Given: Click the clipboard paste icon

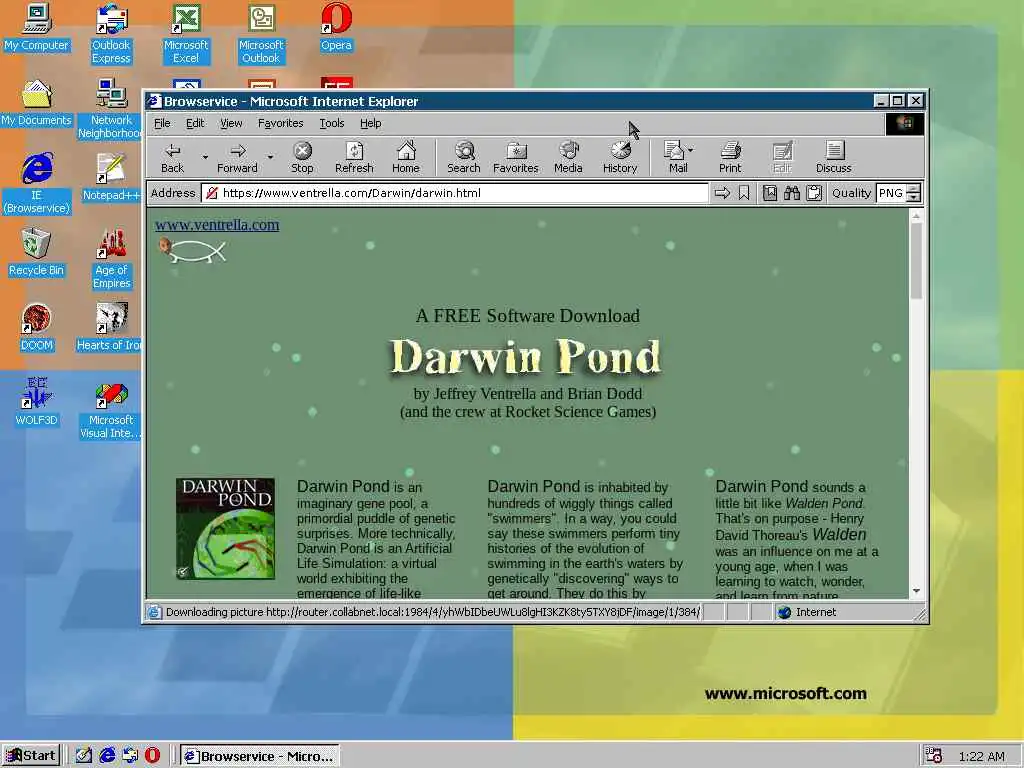Looking at the screenshot, I should pyautogui.click(x=814, y=193).
